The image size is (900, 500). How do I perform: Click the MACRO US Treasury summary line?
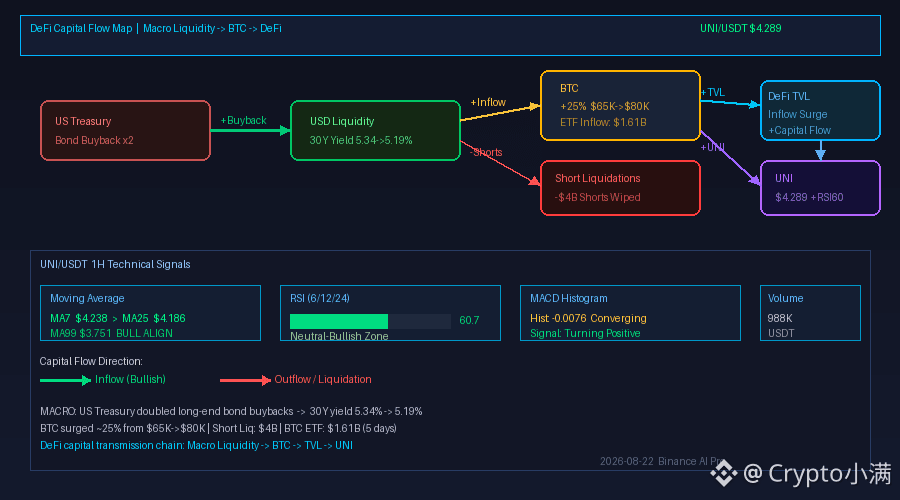pyautogui.click(x=231, y=412)
